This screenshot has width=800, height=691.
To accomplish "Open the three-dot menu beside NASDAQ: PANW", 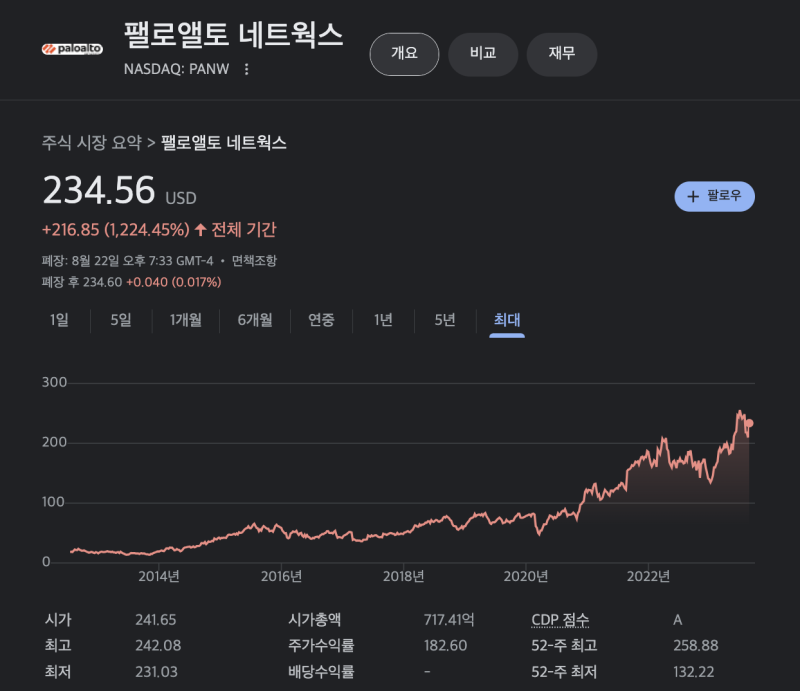I will click(247, 69).
